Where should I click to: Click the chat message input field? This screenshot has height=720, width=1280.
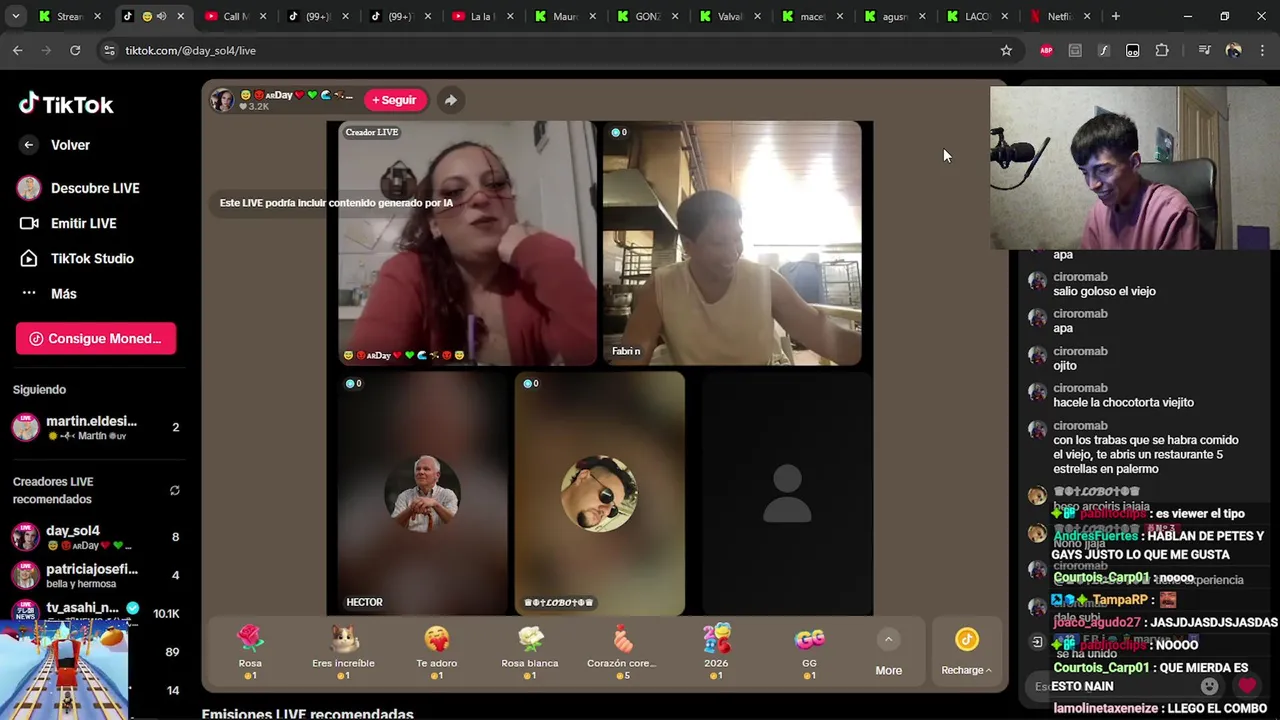1110,686
